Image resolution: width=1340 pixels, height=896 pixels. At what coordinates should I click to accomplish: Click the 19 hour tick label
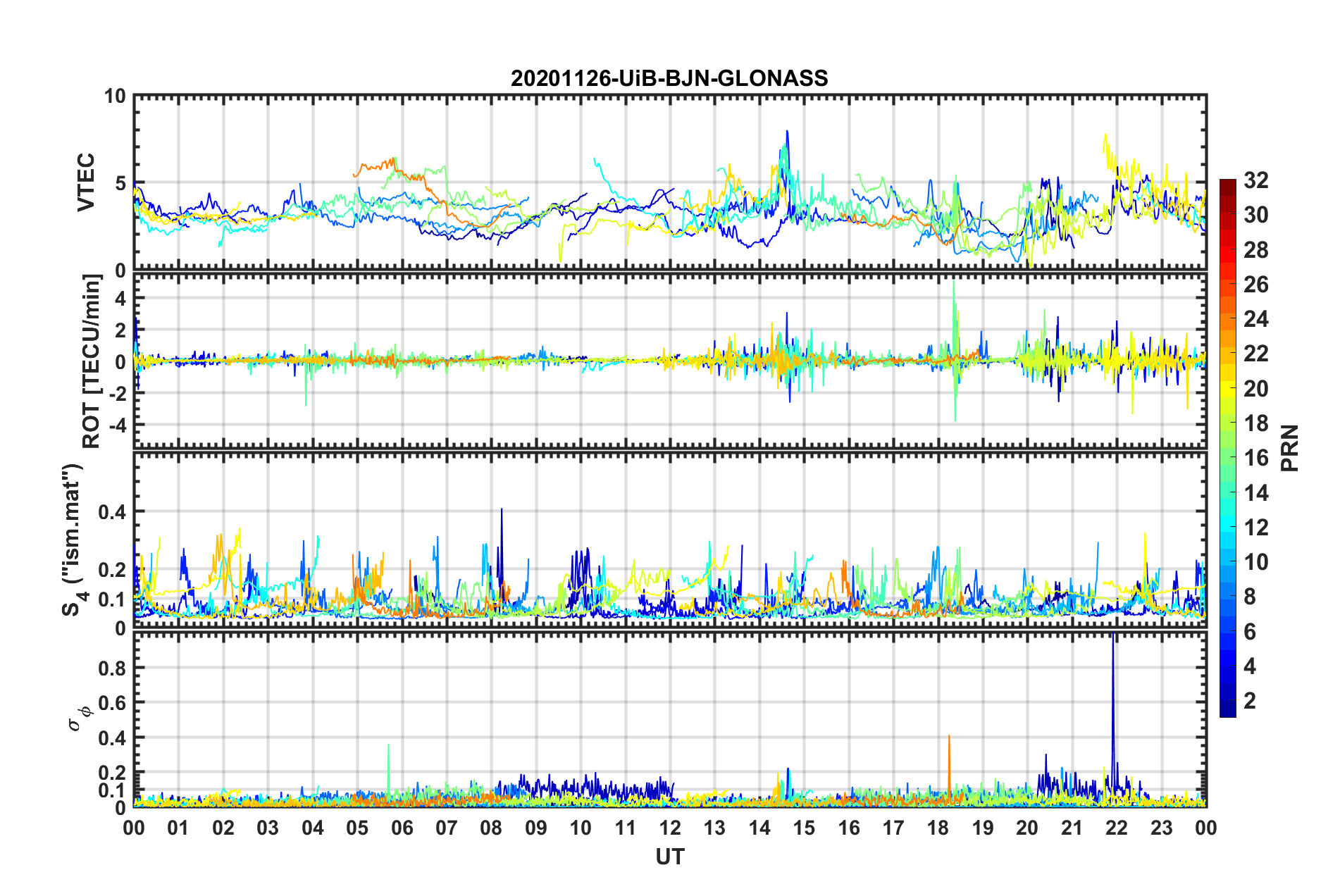(983, 828)
